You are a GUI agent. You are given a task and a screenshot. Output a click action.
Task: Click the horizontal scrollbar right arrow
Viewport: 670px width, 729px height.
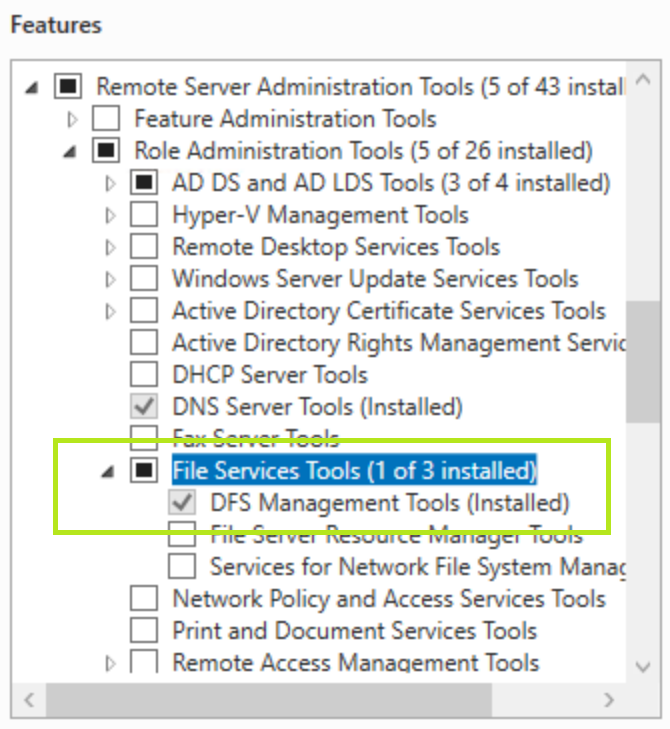[x=608, y=699]
